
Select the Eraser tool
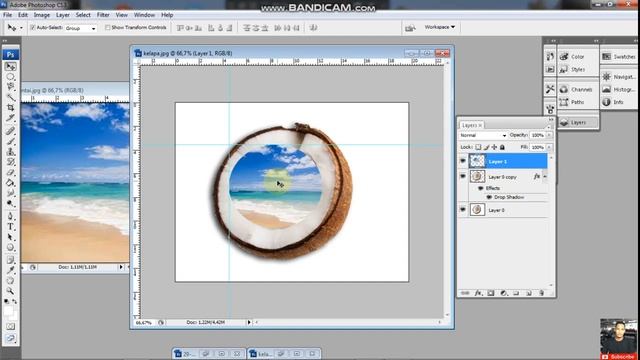[x=11, y=172]
